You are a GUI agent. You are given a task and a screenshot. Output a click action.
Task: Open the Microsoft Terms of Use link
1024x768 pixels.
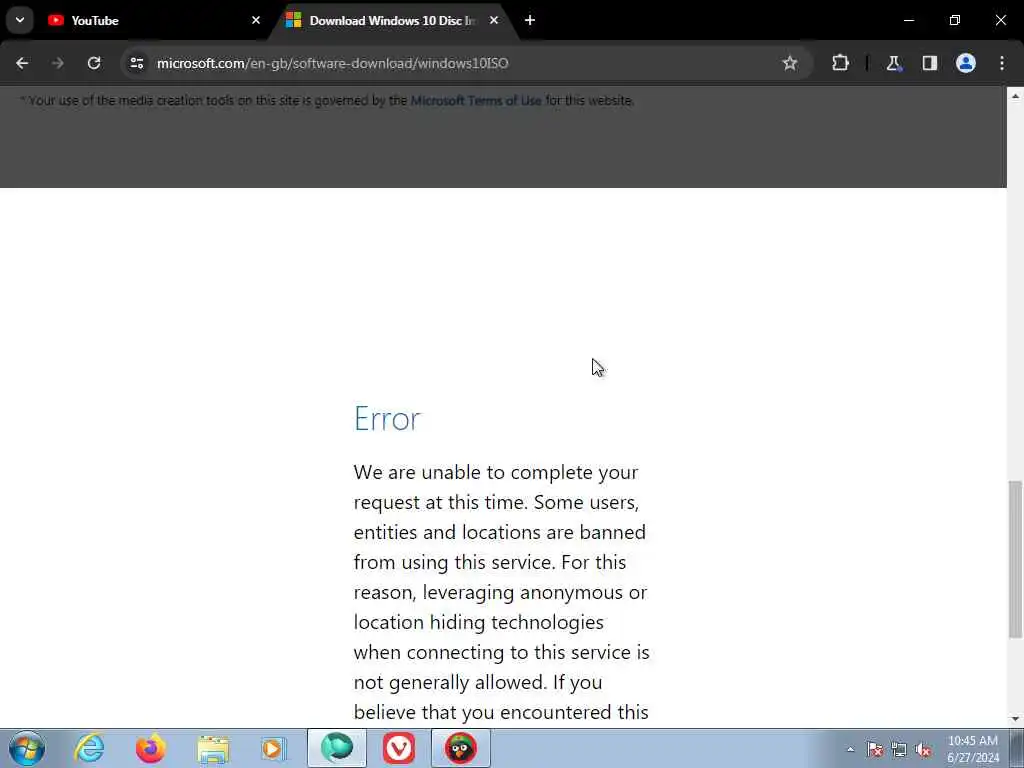[x=475, y=101]
